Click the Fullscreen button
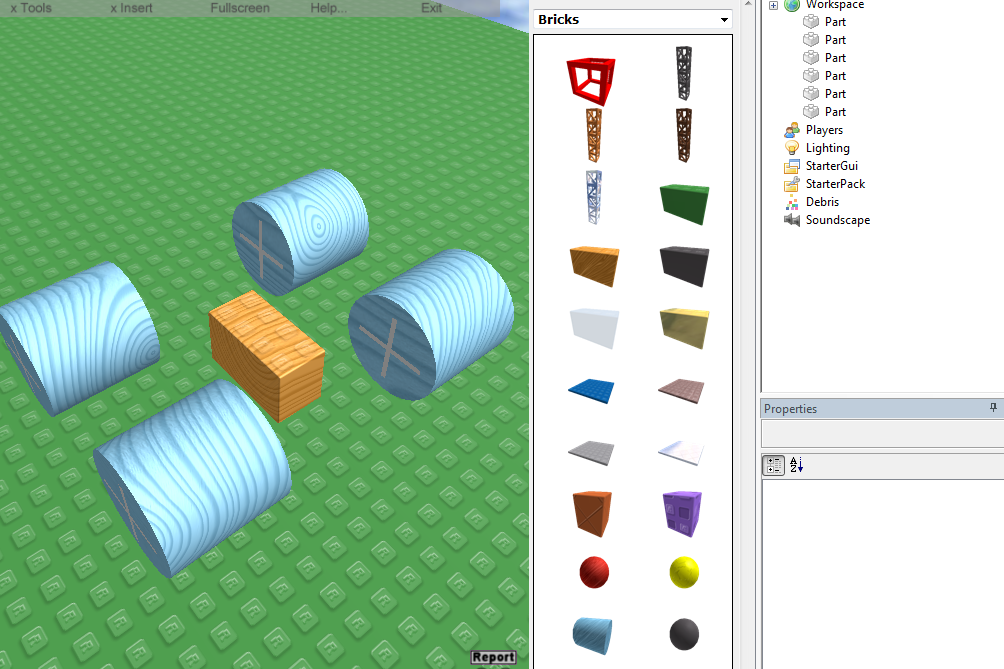This screenshot has width=1004, height=669. [239, 8]
